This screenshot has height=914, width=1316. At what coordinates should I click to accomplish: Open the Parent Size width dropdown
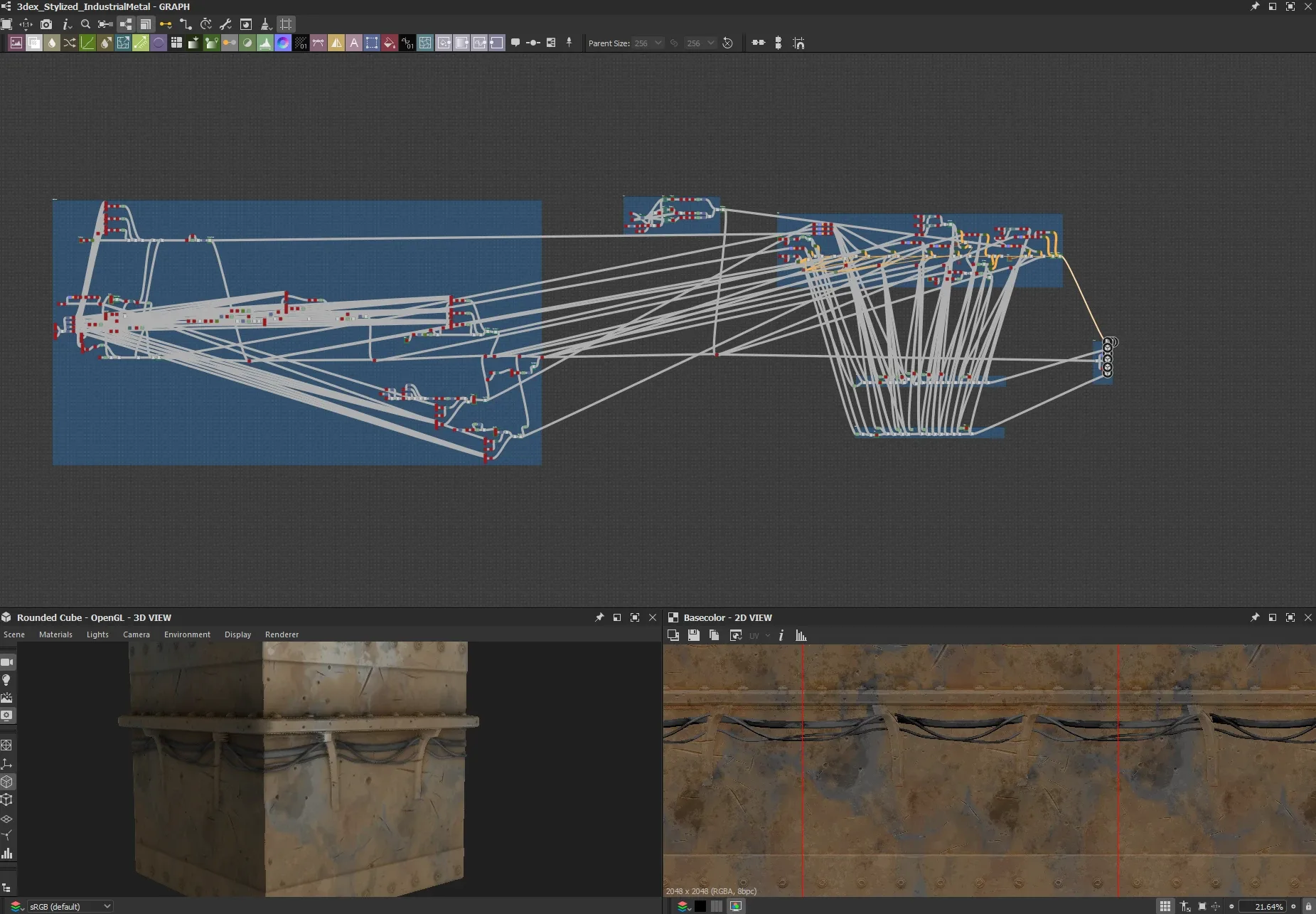point(658,43)
